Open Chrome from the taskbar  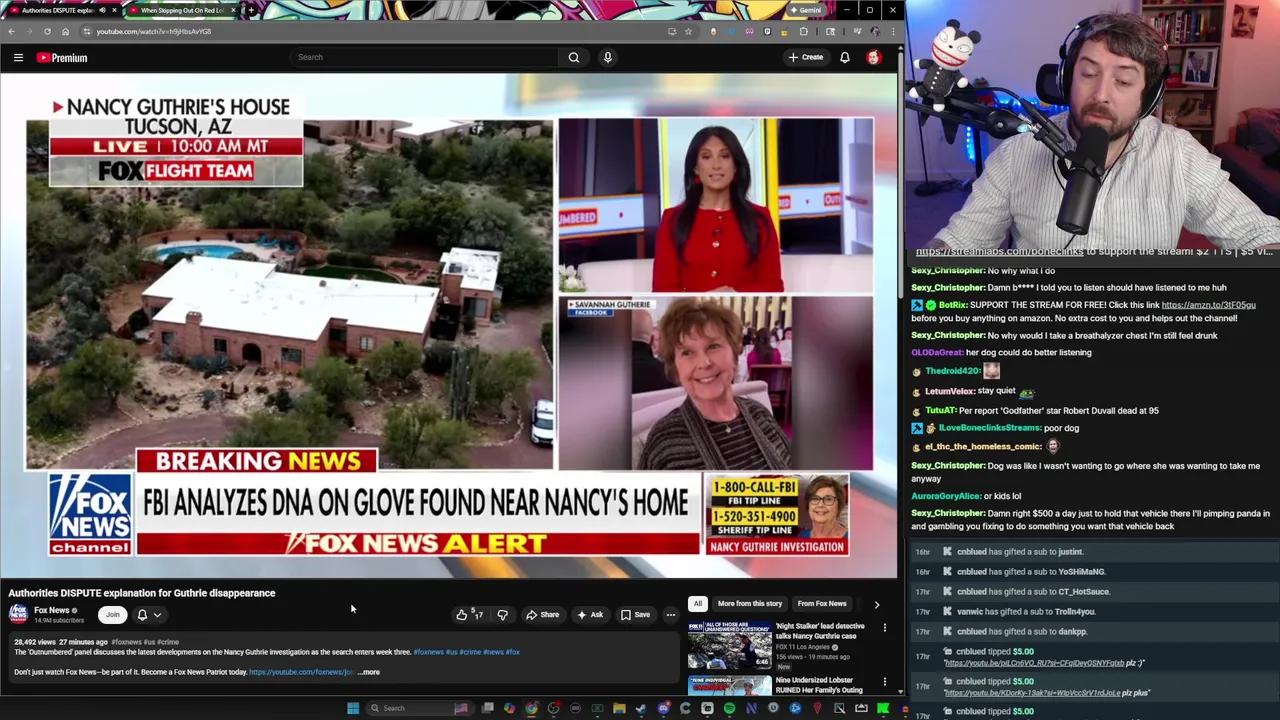click(531, 708)
